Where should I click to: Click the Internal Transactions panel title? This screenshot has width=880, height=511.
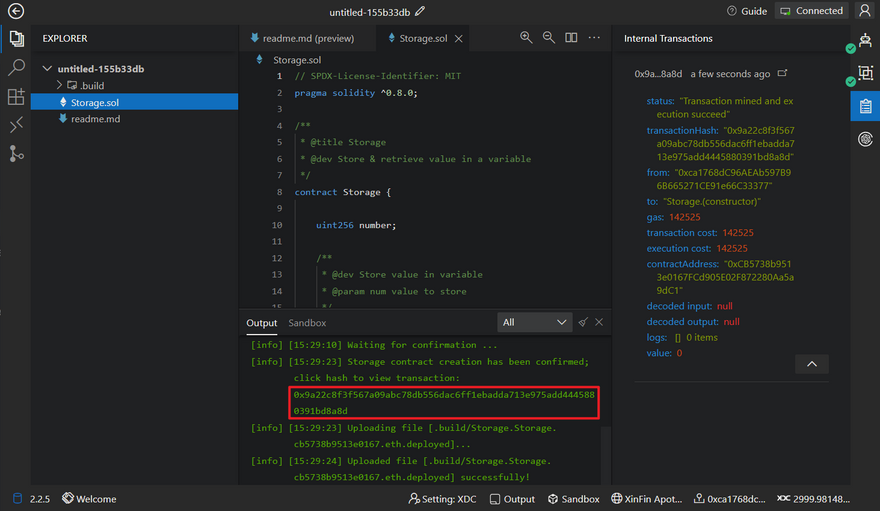pos(668,38)
